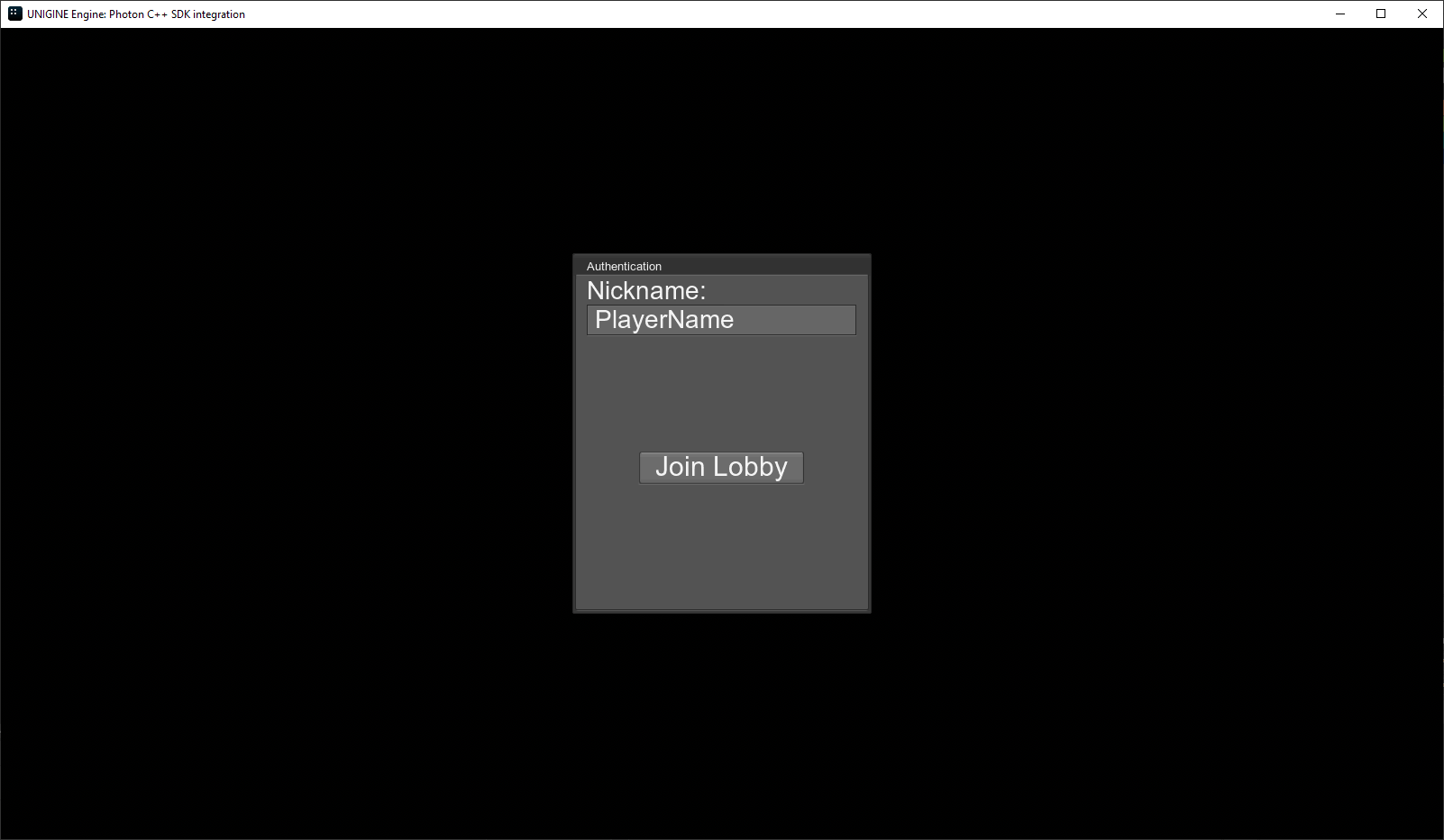
Task: Select the text PlayerName in the field
Action: pyautogui.click(x=664, y=320)
